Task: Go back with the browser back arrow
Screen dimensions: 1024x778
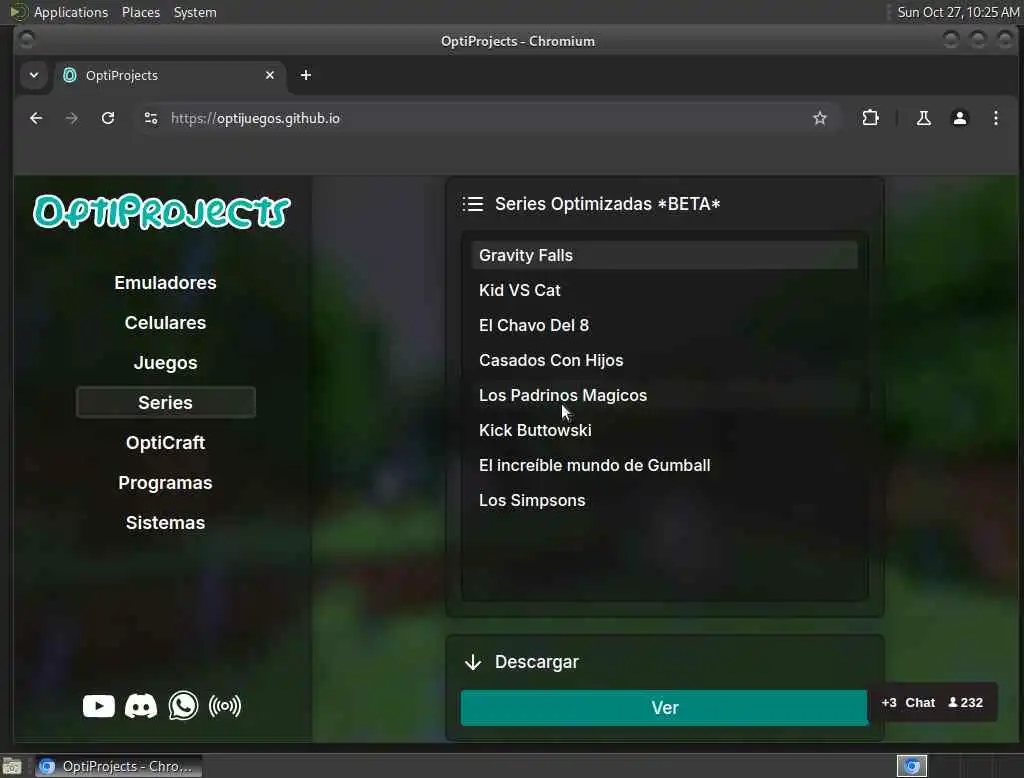Action: point(37,118)
